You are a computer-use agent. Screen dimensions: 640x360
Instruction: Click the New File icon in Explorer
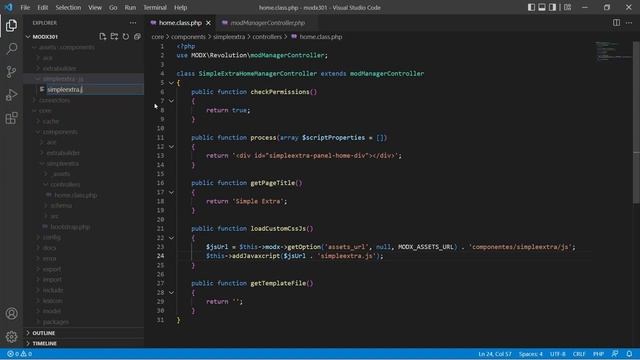(103, 37)
